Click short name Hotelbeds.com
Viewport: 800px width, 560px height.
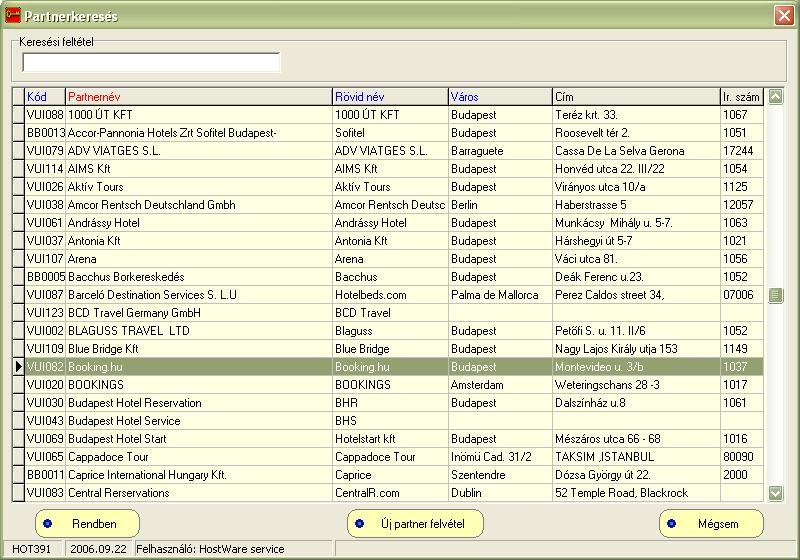(370, 295)
